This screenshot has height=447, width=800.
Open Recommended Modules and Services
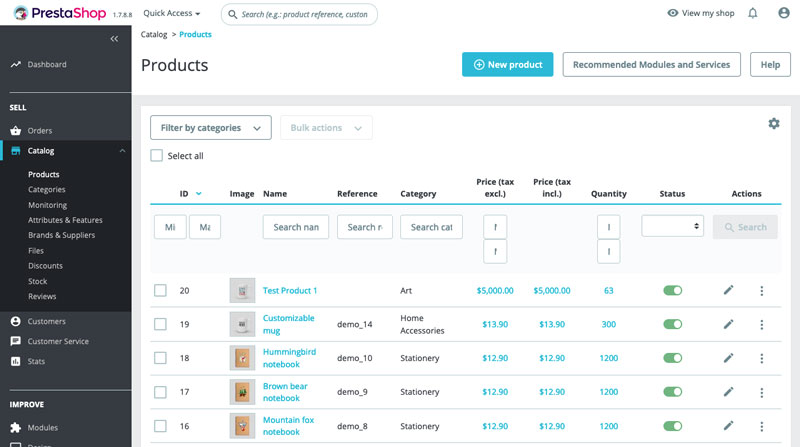pyautogui.click(x=652, y=64)
